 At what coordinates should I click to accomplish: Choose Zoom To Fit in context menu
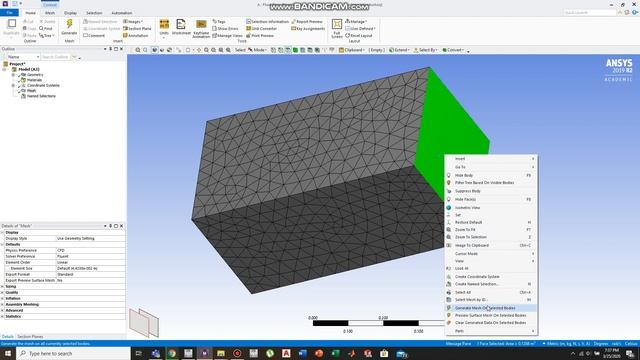pyautogui.click(x=491, y=230)
